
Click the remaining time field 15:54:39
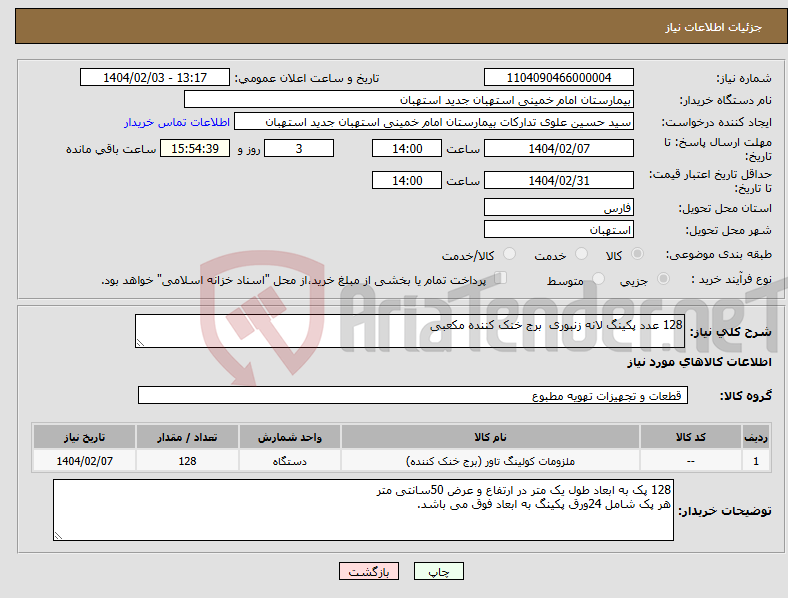pos(195,148)
